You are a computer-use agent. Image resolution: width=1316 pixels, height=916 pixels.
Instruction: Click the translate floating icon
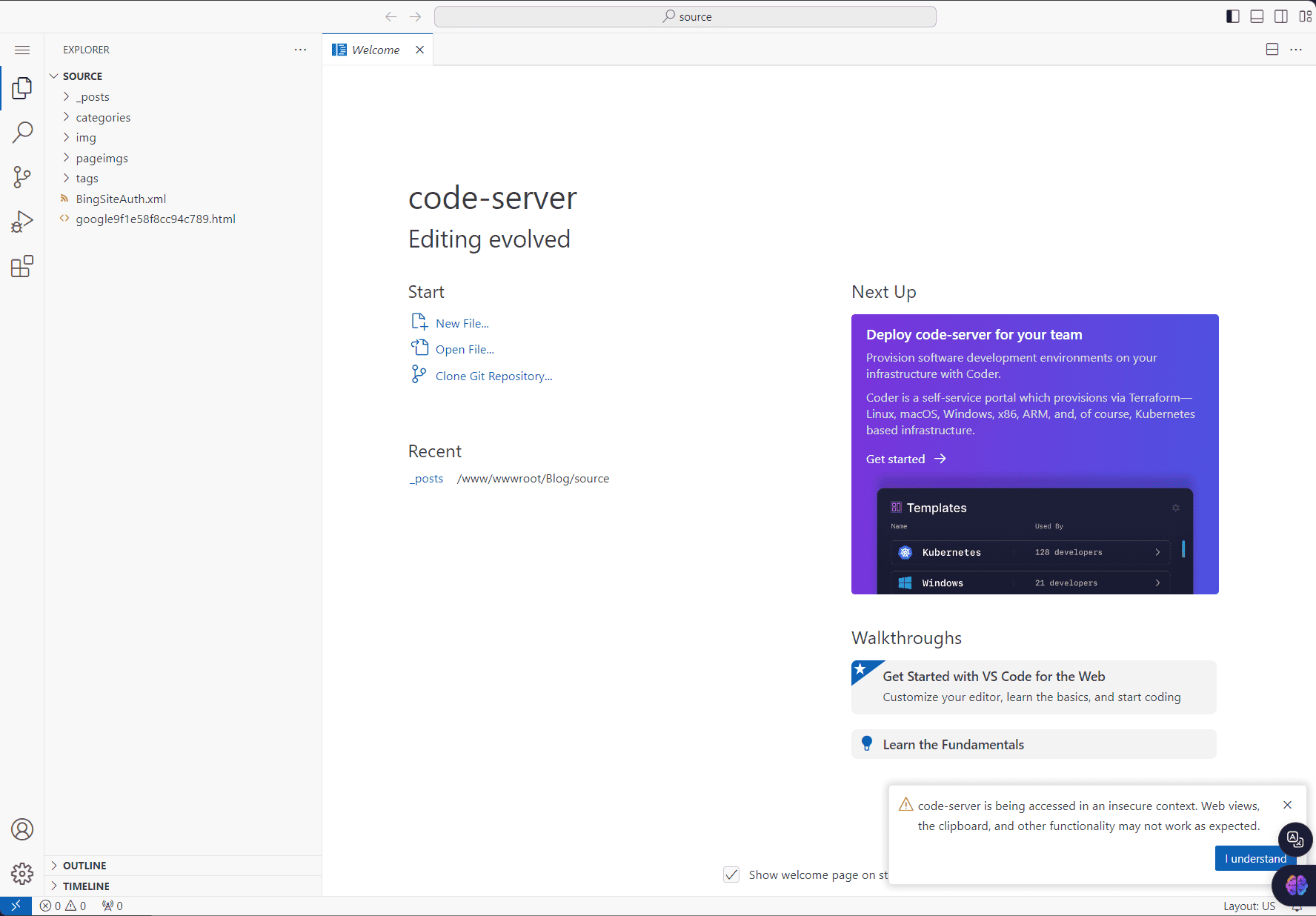(1295, 839)
